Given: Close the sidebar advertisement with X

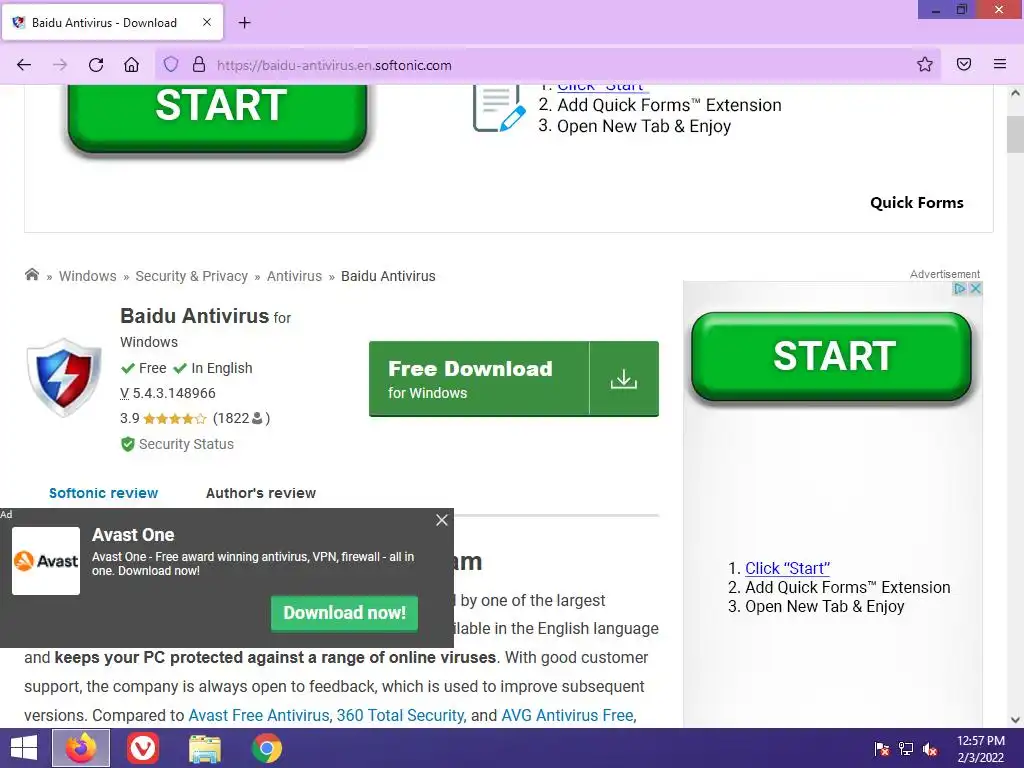Looking at the screenshot, I should 975,289.
